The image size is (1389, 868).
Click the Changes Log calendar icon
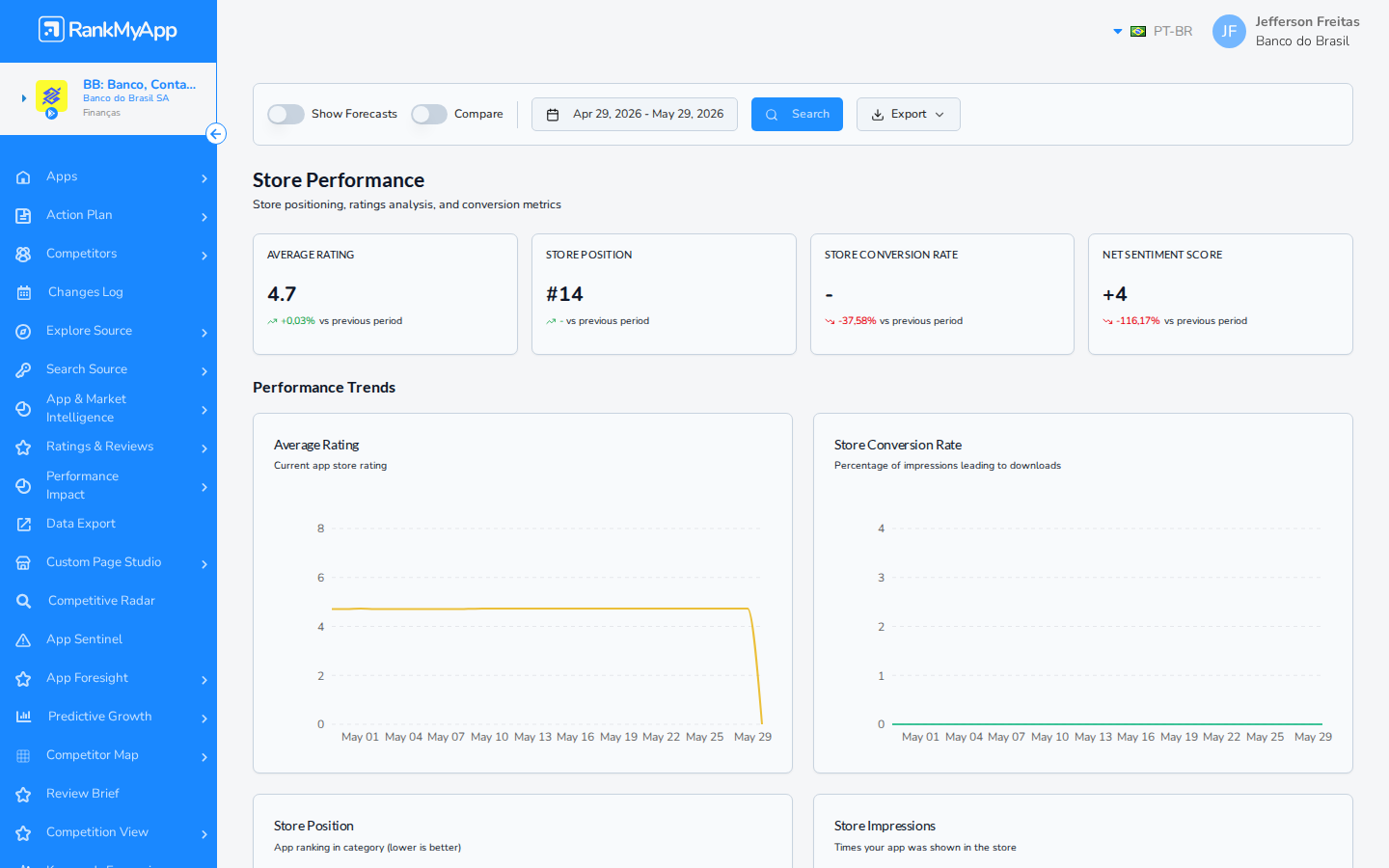[x=23, y=293]
